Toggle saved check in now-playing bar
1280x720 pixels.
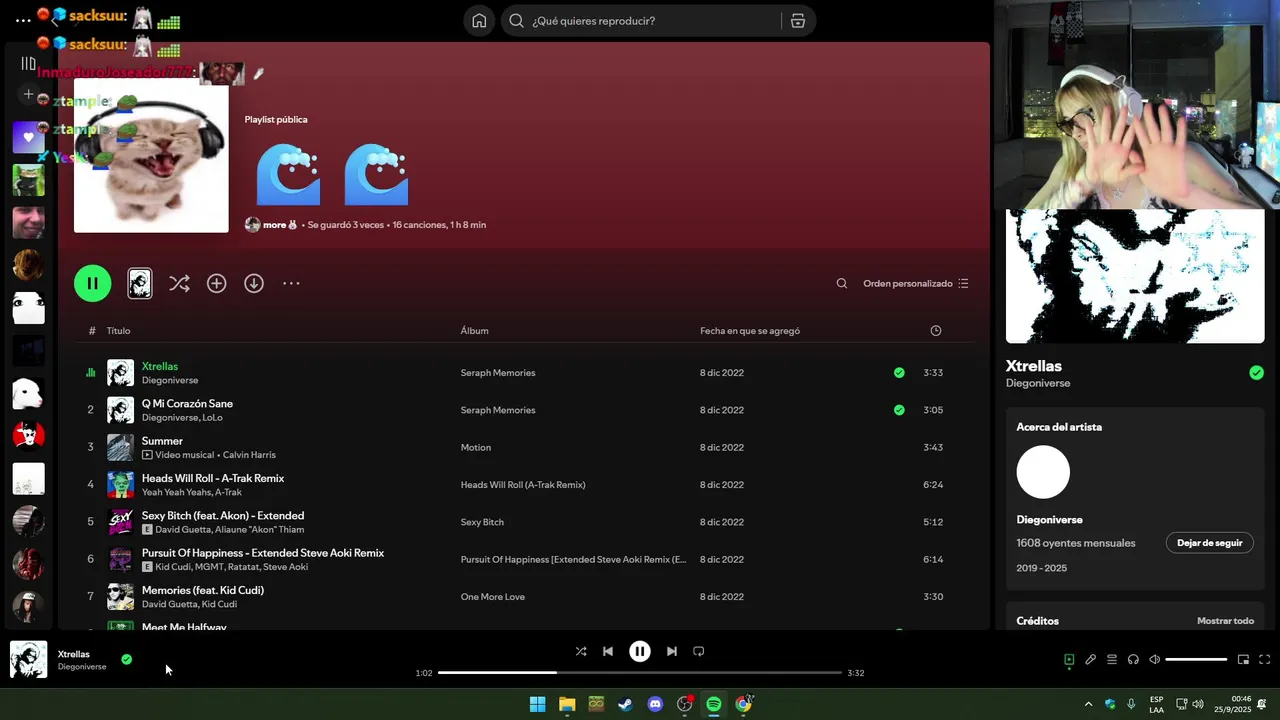126,659
